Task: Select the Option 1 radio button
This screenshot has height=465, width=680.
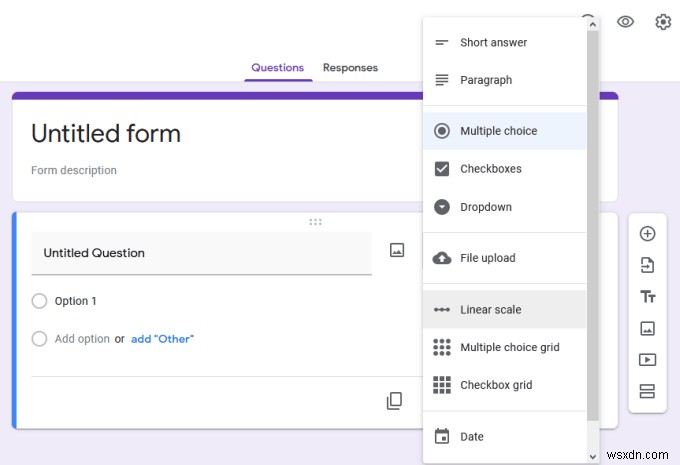Action: point(39,301)
